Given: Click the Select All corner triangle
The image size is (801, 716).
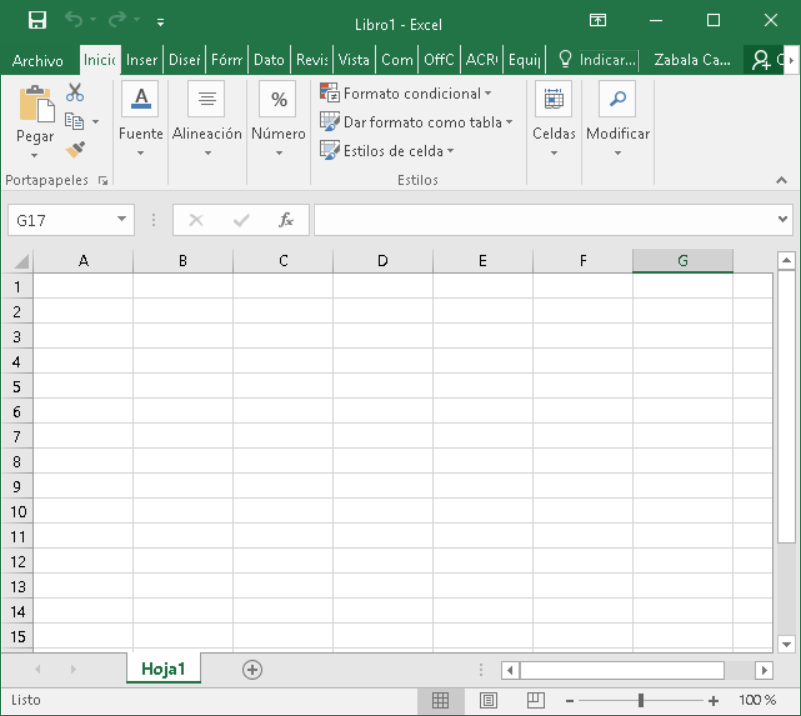Looking at the screenshot, I should [20, 262].
